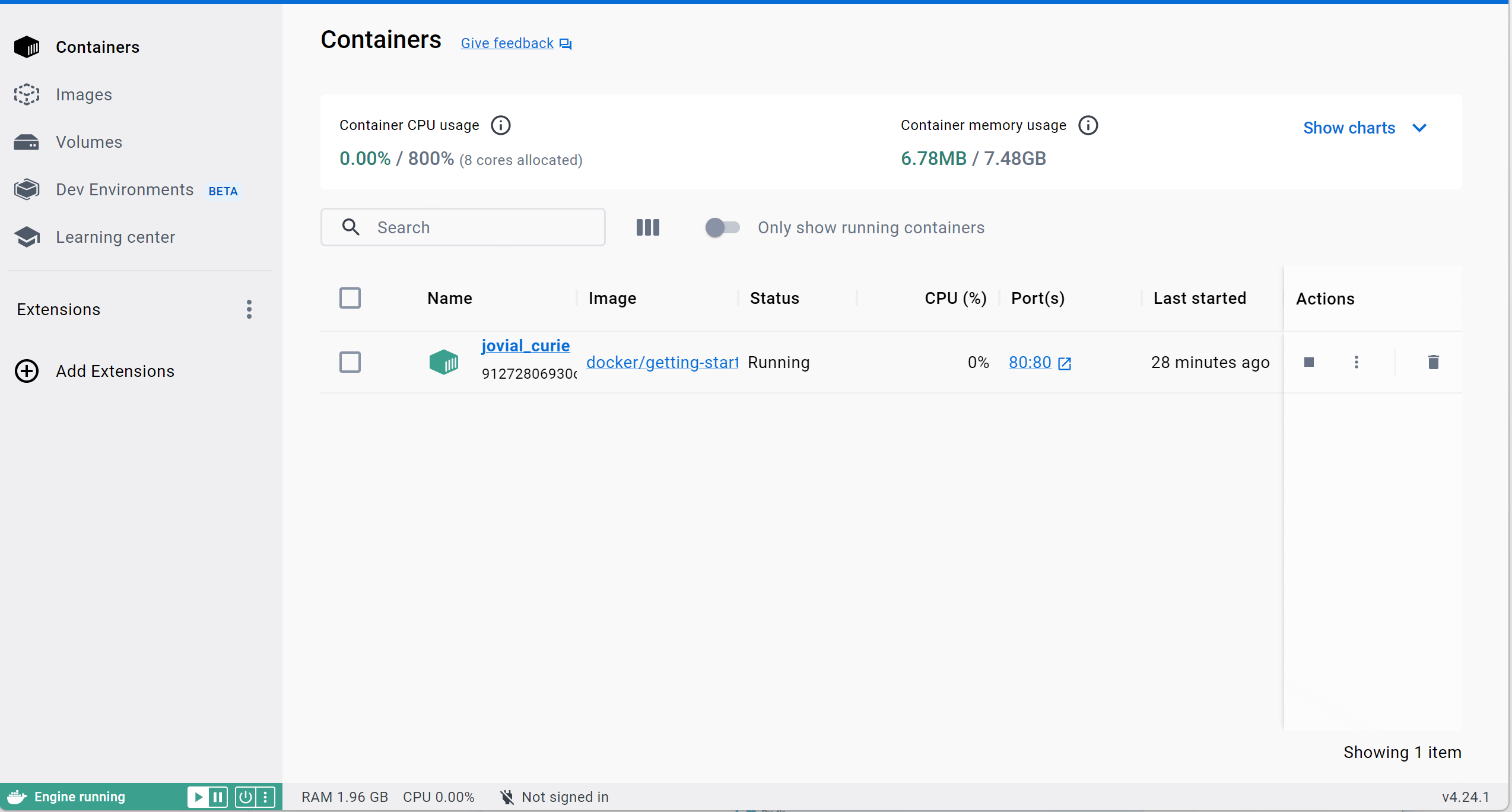This screenshot has width=1512, height=812.
Task: Check the select-all containers header checkbox
Action: click(x=350, y=298)
